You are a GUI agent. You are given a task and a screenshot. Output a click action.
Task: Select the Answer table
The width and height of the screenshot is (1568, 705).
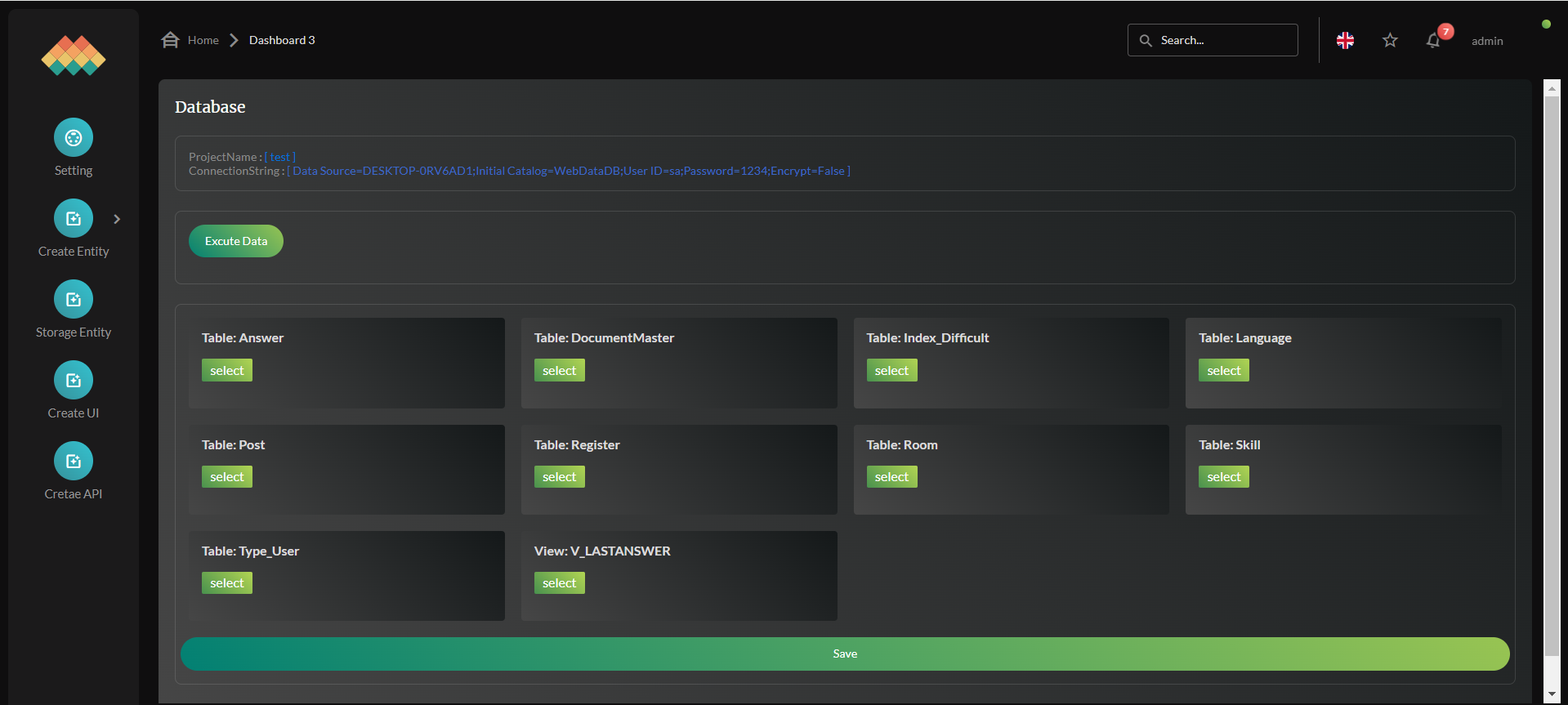[227, 370]
